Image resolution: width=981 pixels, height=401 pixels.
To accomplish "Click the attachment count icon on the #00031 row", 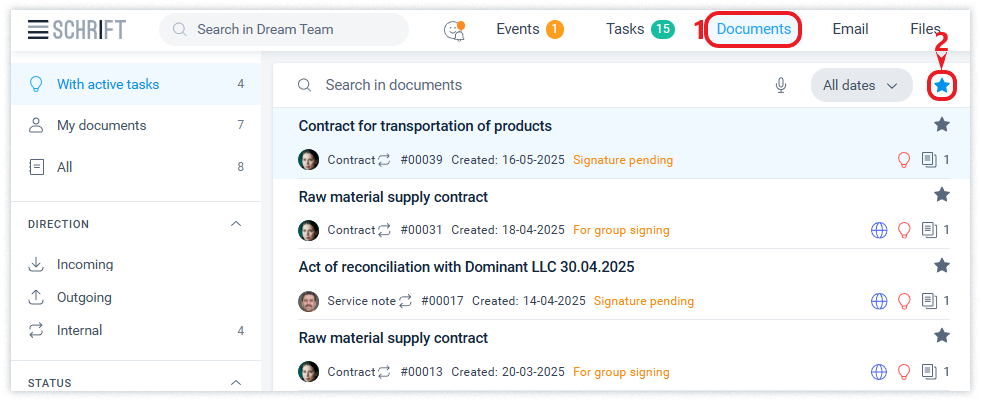I will [x=929, y=230].
